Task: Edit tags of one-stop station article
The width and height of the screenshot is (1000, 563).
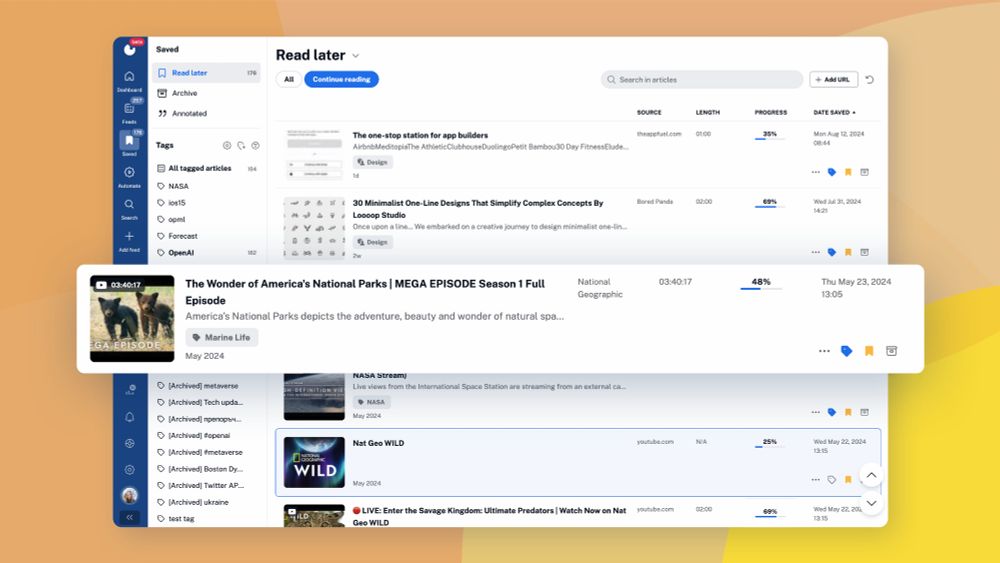Action: pyautogui.click(x=832, y=172)
